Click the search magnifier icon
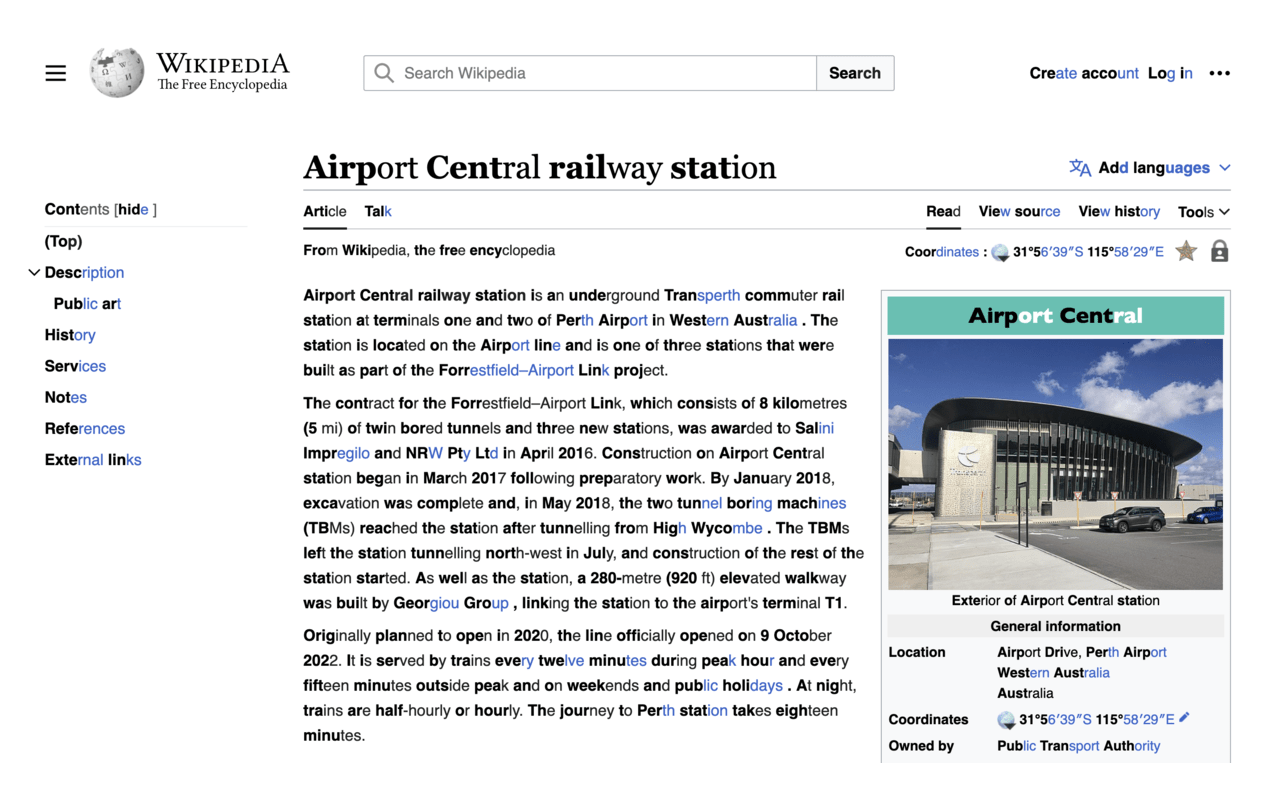Screen dimensions: 1280x800 point(384,73)
